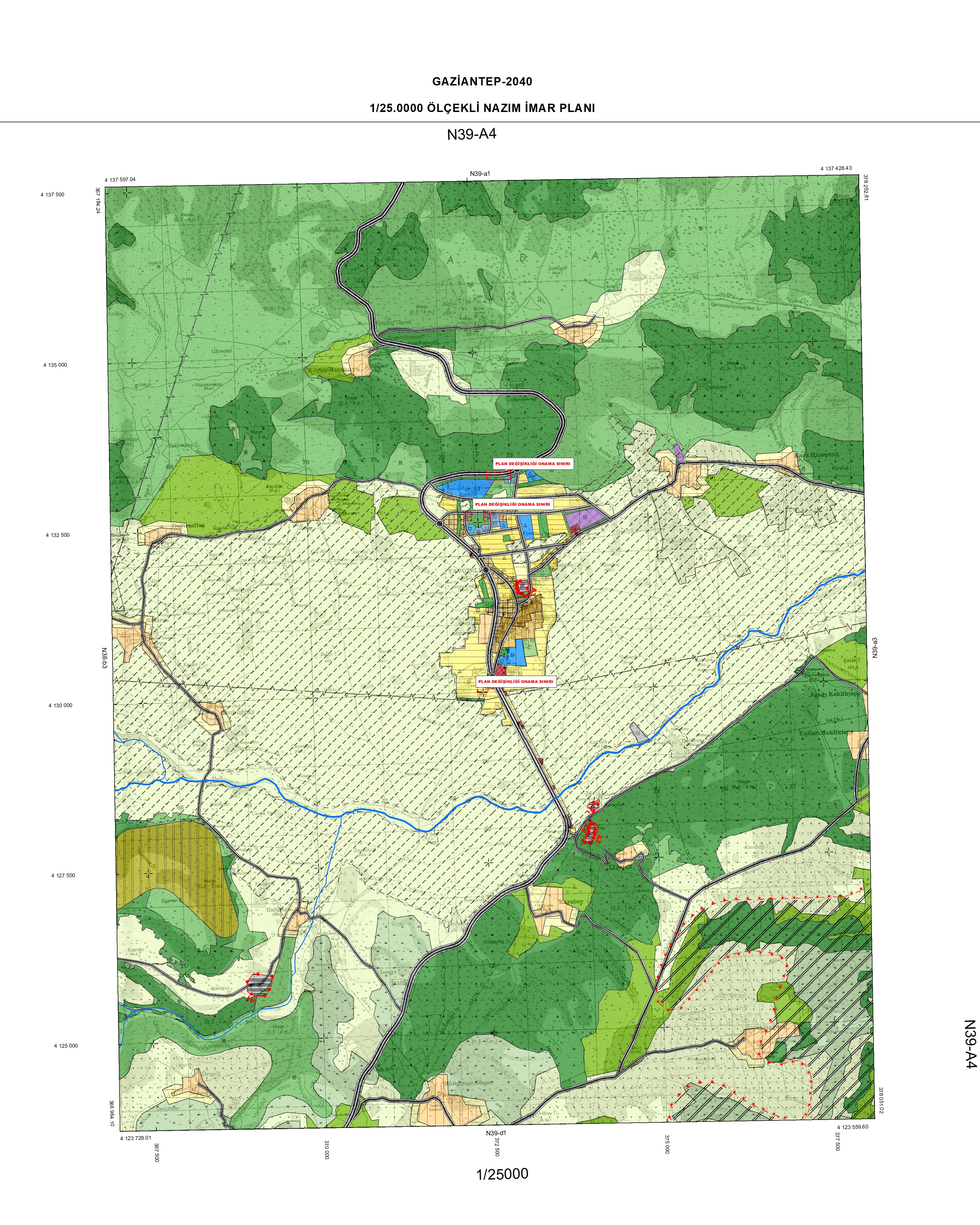Click the '367 500' easting label
Screen dimensions: 980x1225
(157, 1152)
